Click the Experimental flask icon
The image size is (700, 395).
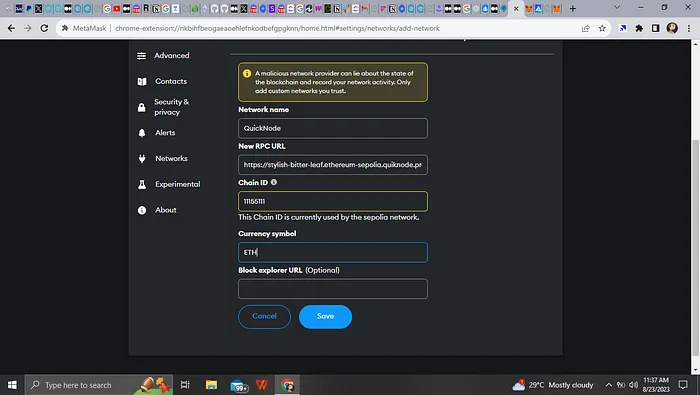pos(142,184)
